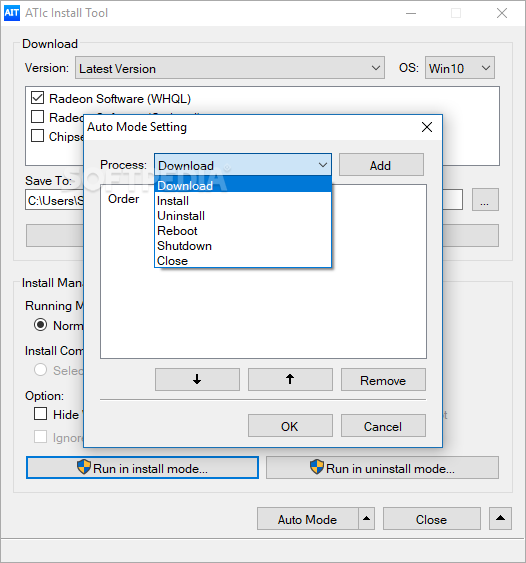
Task: Click the AIT application icon in title bar
Action: (11, 13)
